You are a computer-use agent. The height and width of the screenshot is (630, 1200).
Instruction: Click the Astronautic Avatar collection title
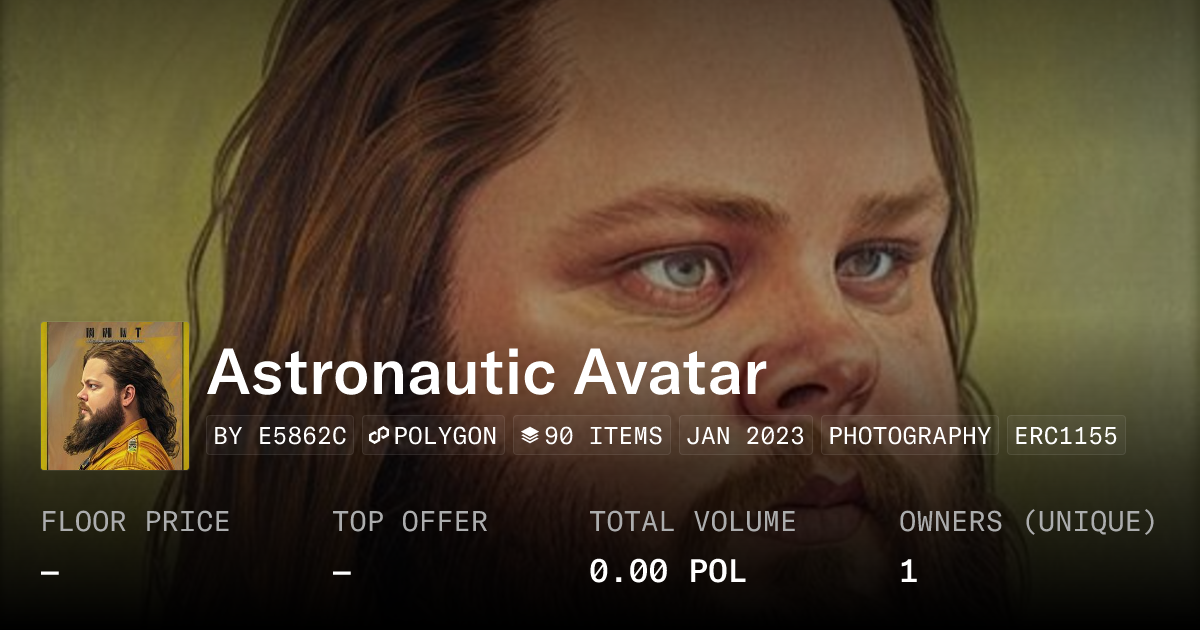pos(486,373)
